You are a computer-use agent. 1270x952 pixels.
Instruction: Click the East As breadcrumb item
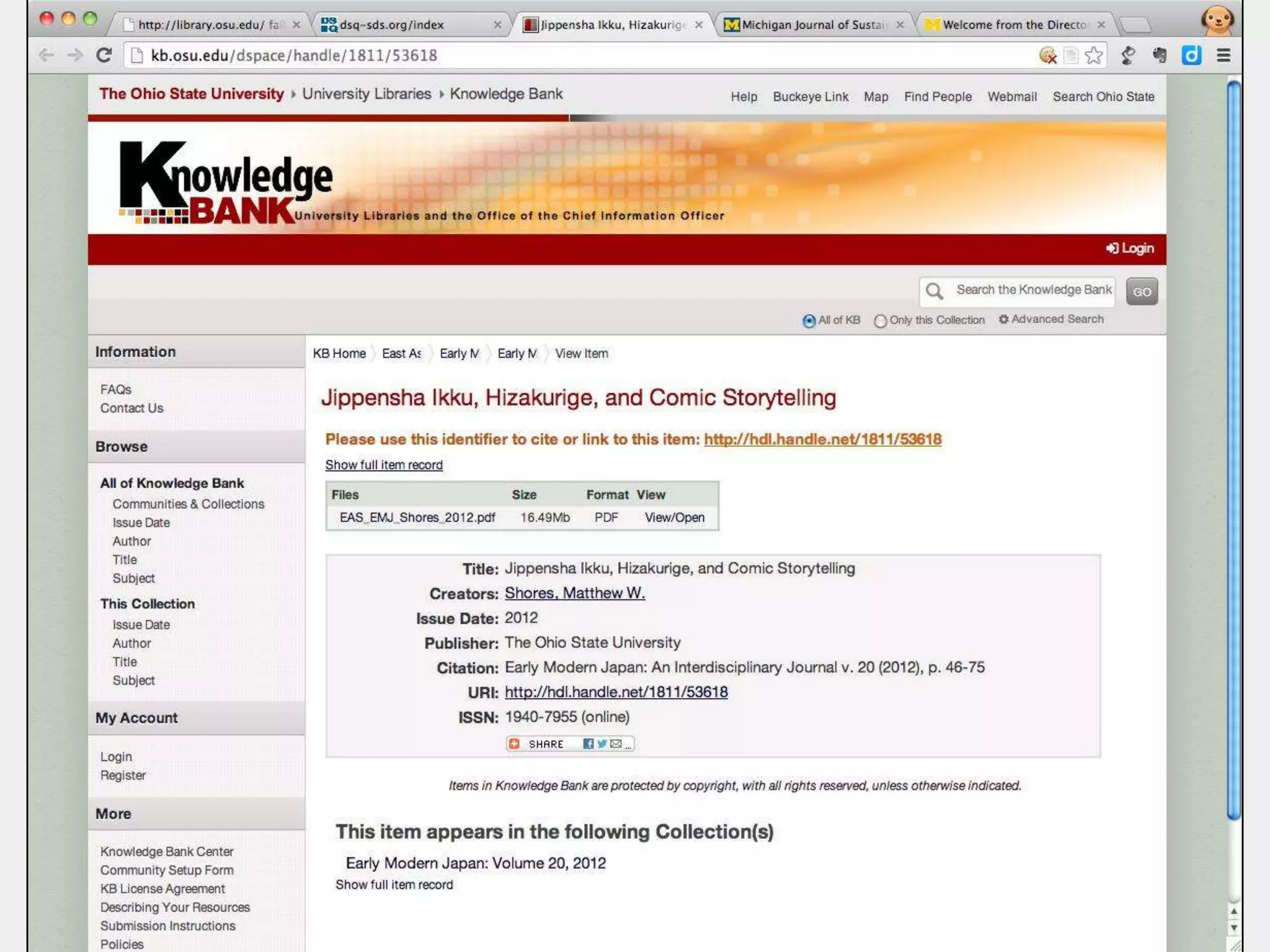[401, 353]
